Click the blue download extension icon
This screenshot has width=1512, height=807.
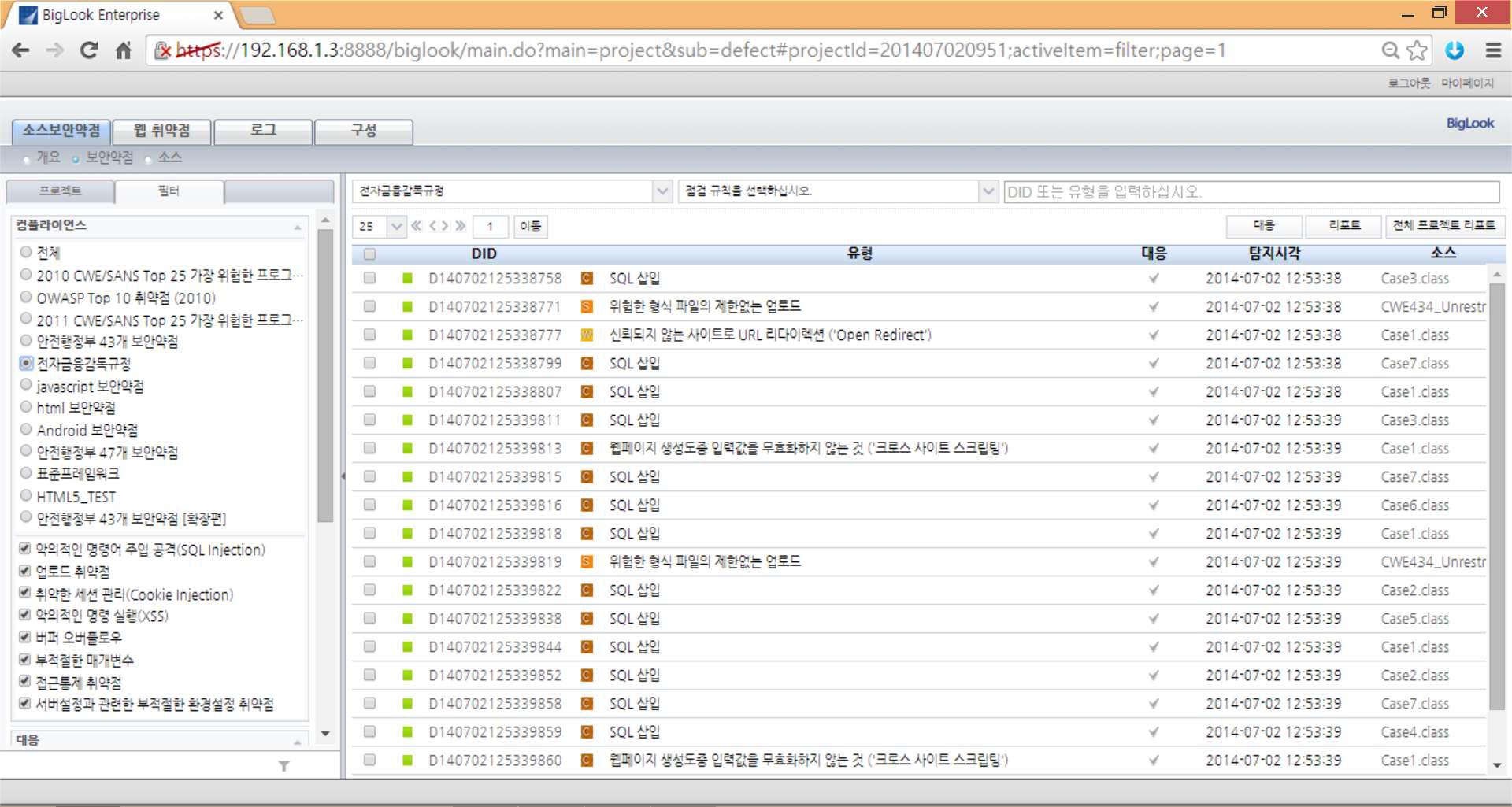(x=1455, y=50)
